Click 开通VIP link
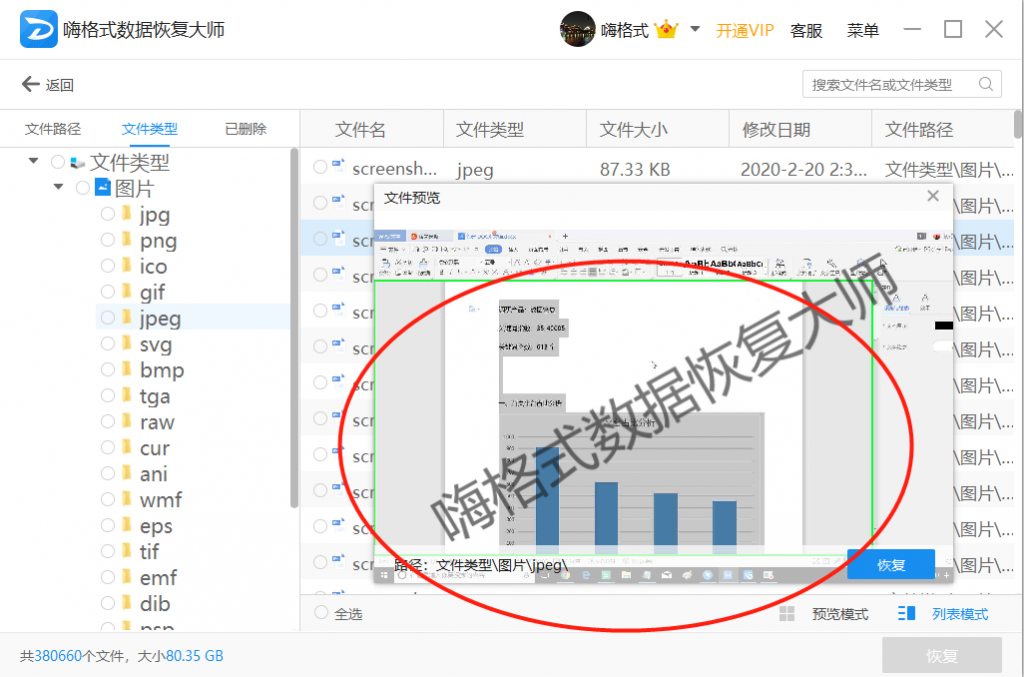 pos(744,30)
